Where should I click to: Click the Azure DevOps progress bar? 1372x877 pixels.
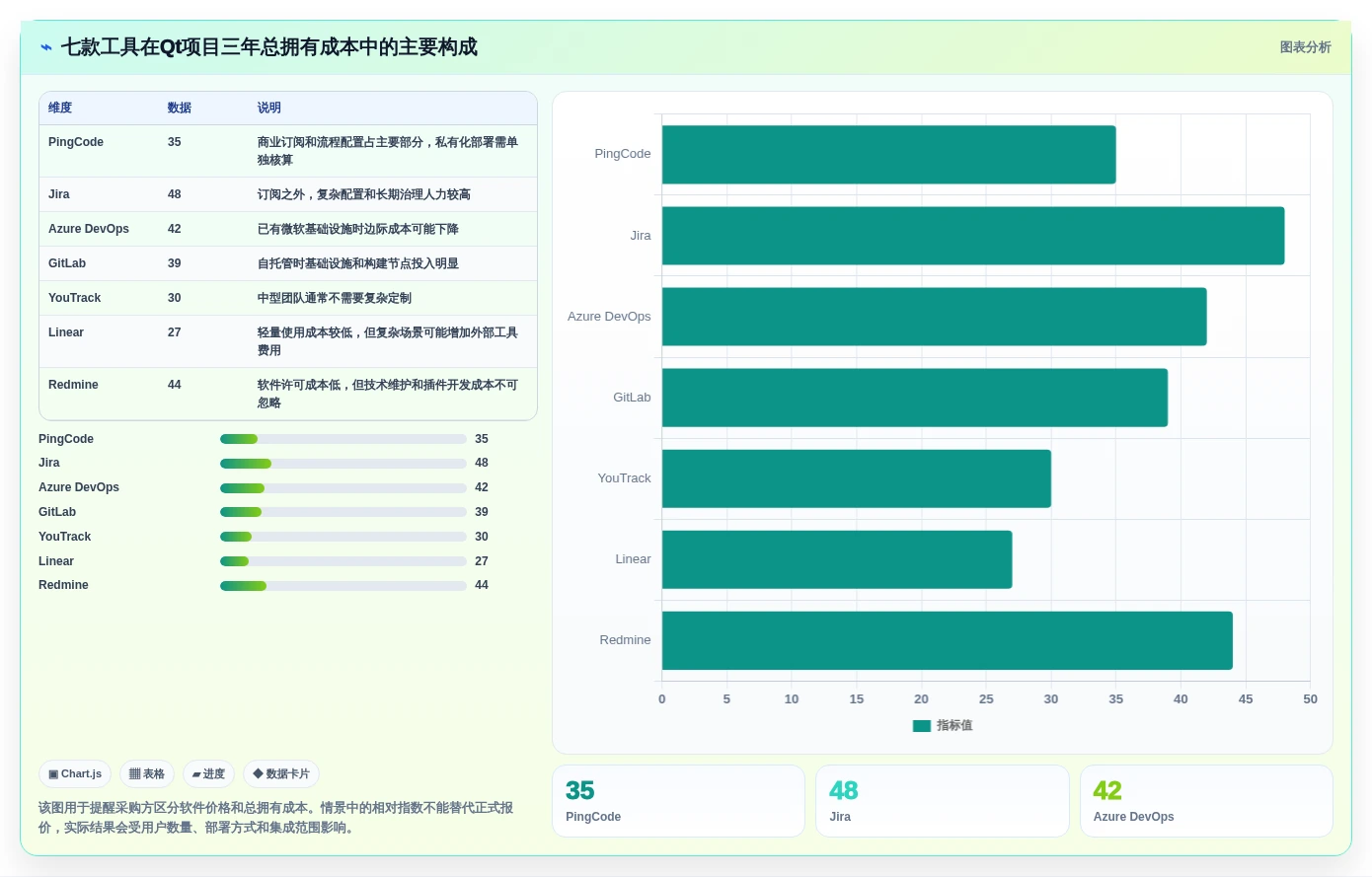coord(343,488)
